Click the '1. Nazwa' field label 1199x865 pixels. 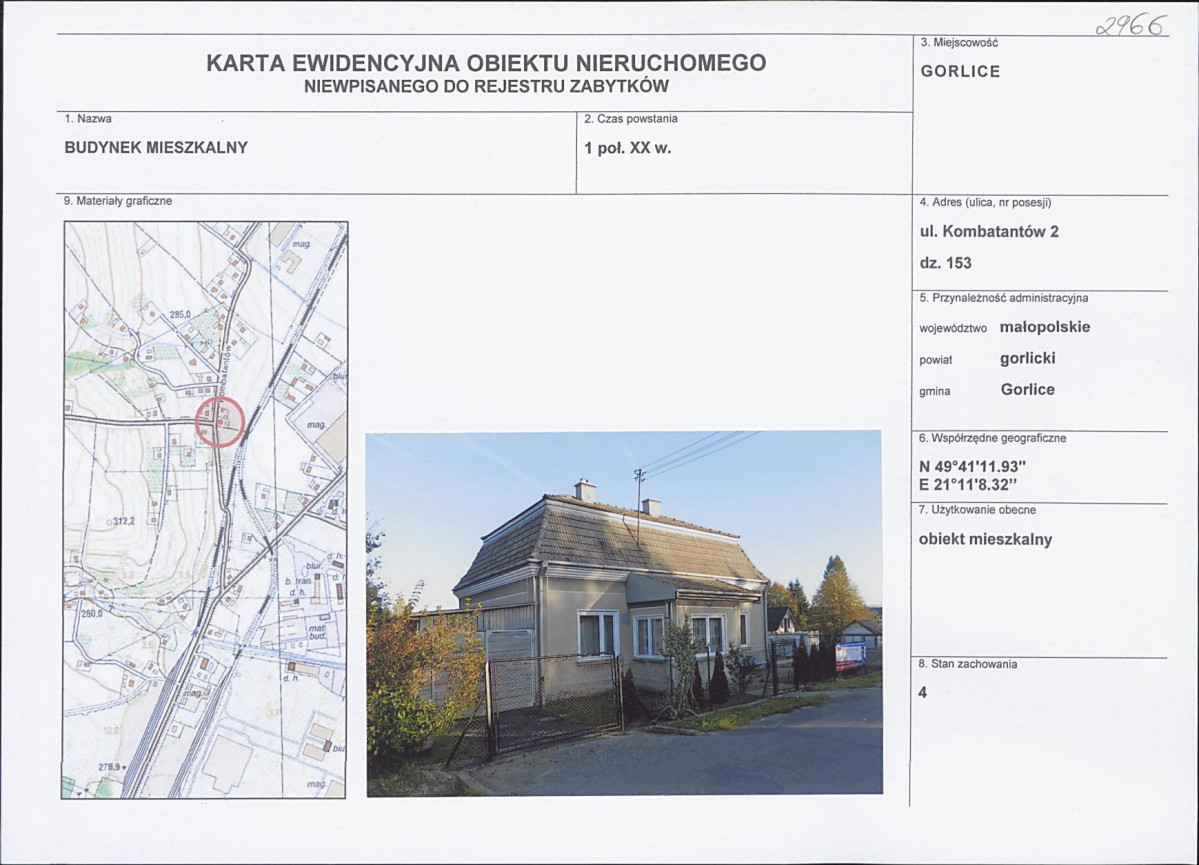(88, 119)
